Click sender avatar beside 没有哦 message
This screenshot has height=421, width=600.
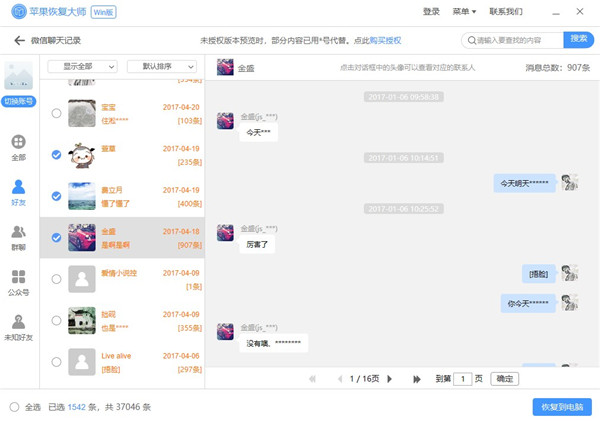[225, 331]
